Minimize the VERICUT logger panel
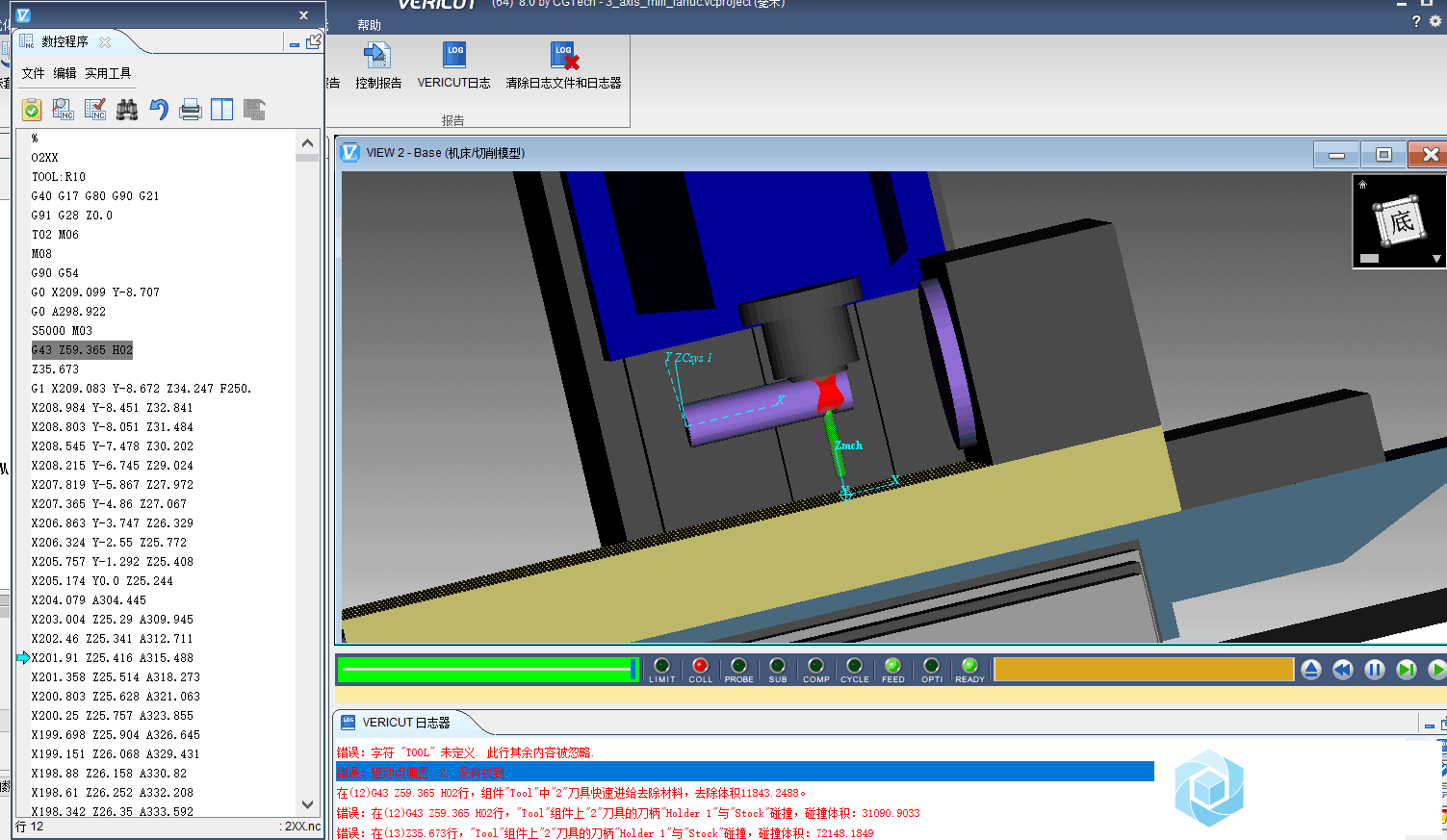1447x840 pixels. 1430,725
